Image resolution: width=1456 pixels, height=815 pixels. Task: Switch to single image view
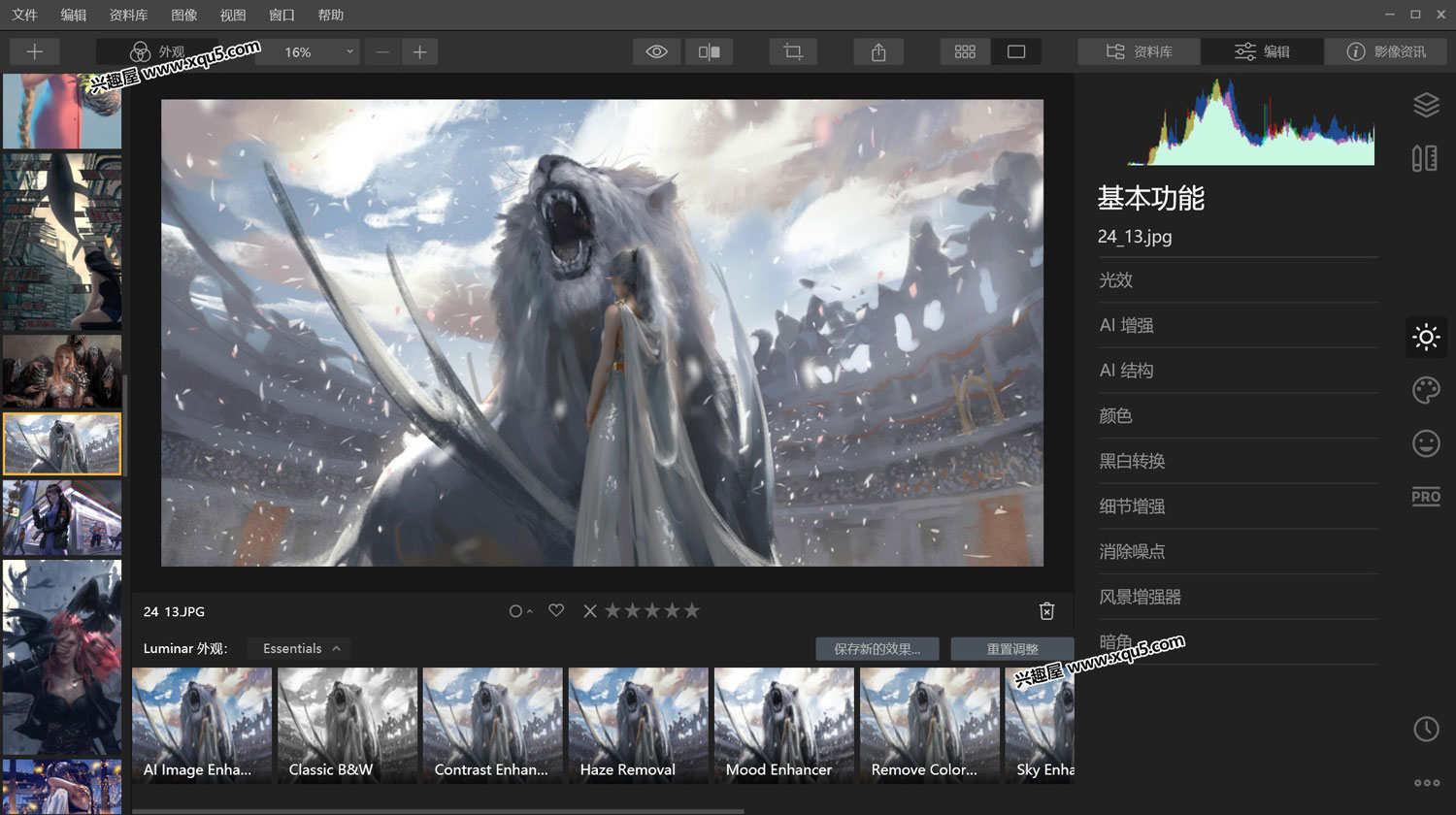[1016, 51]
